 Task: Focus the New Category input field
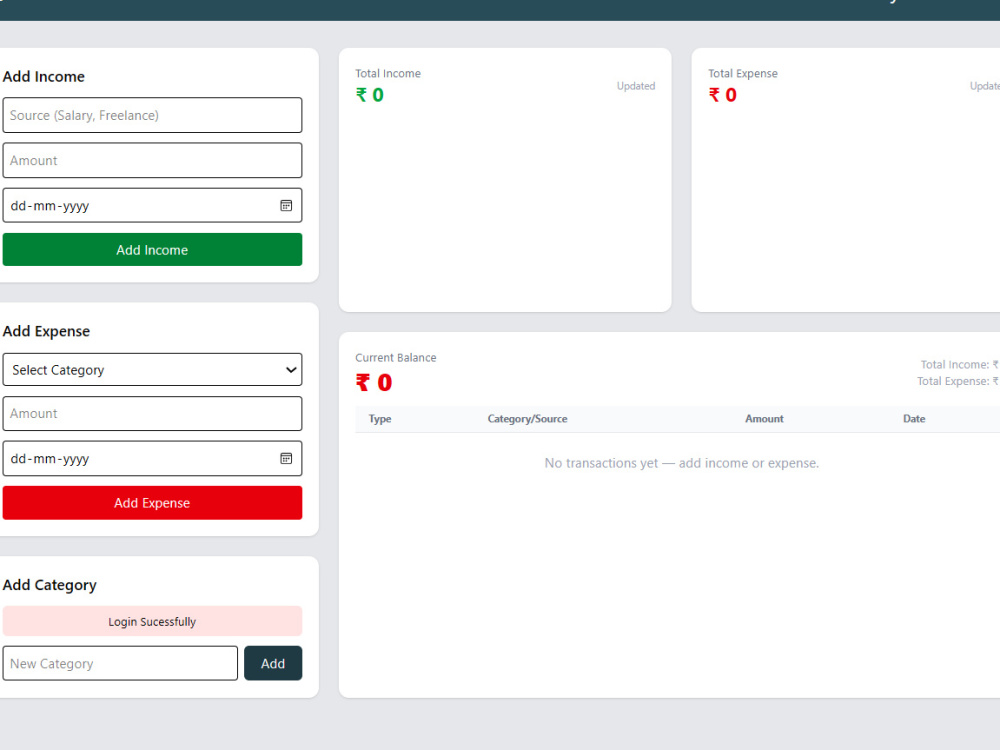pyautogui.click(x=121, y=663)
